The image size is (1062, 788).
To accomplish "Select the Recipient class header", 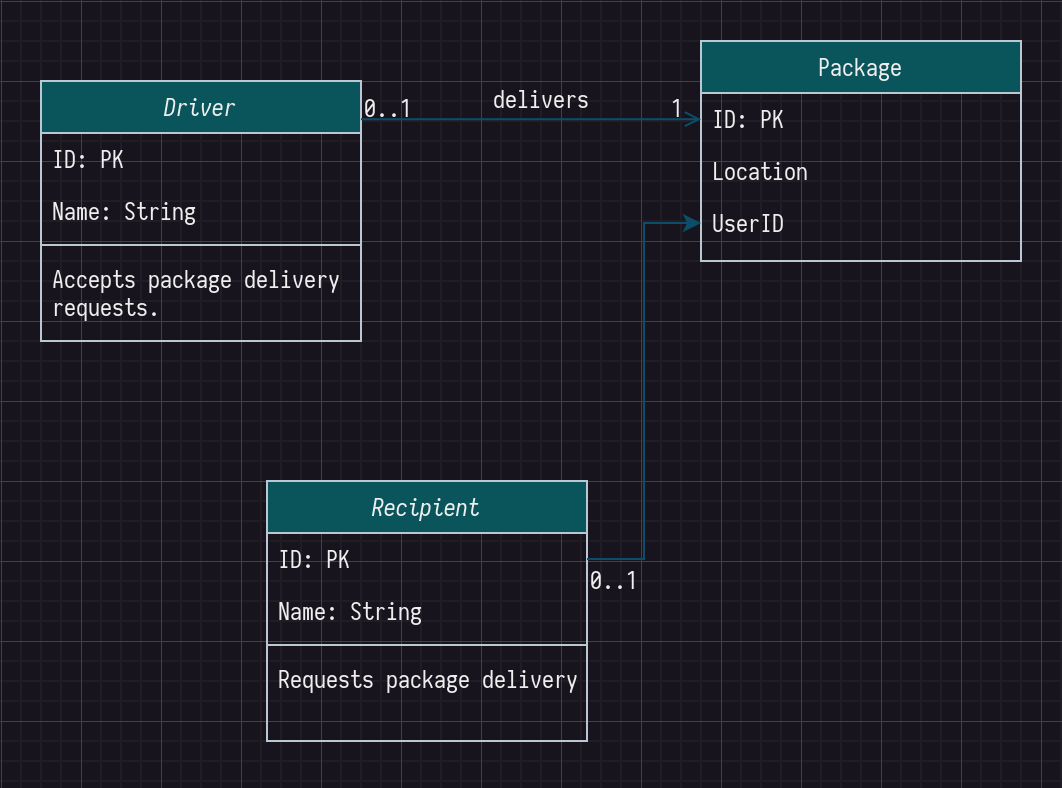I will pos(427,507).
